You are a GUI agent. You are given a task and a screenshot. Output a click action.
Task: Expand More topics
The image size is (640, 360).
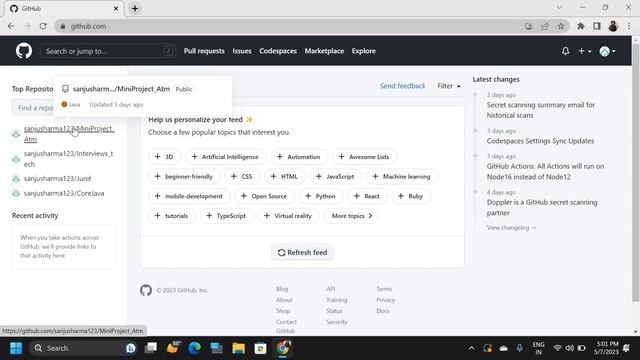351,216
